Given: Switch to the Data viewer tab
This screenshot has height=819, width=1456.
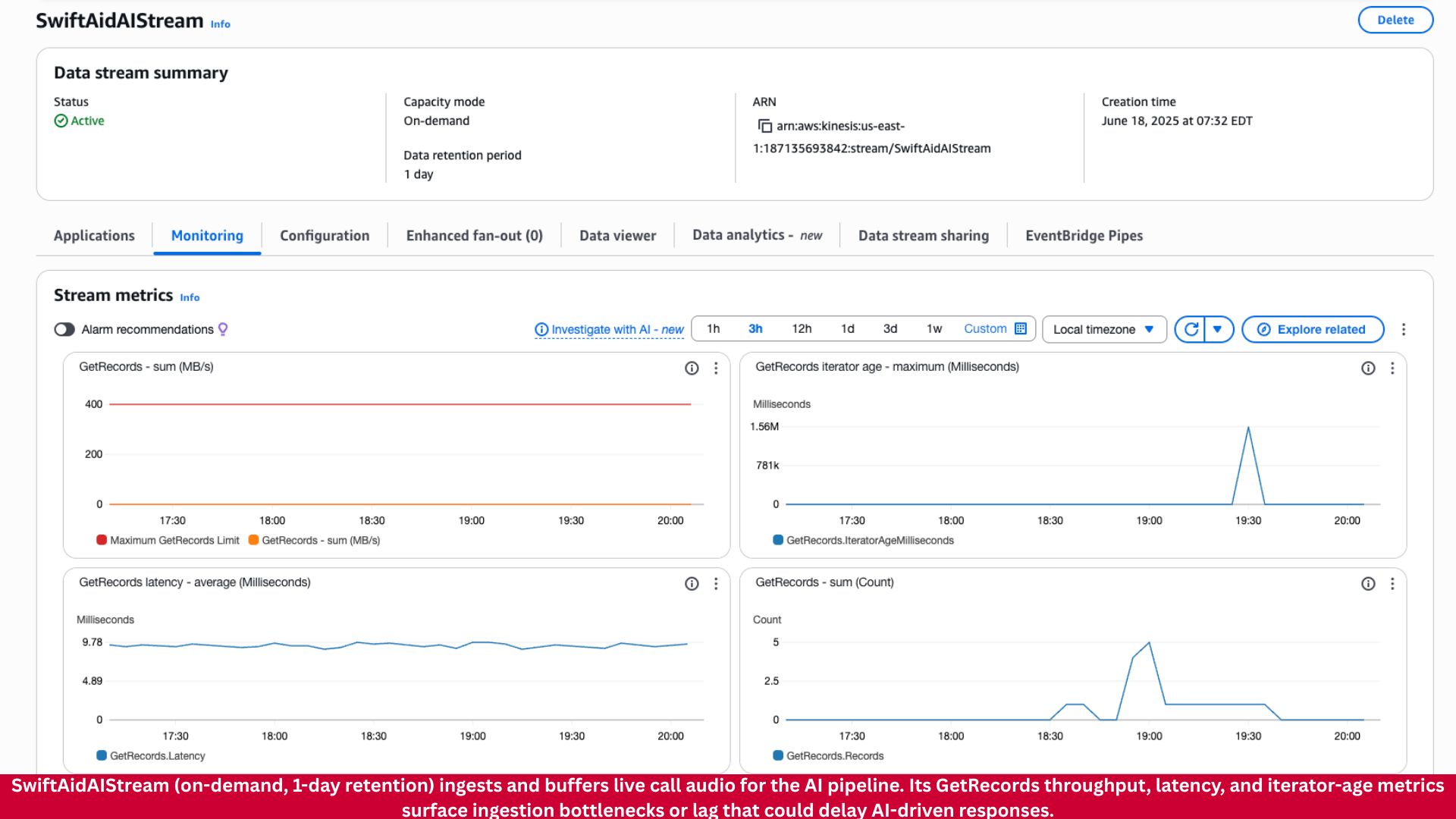Looking at the screenshot, I should (617, 236).
